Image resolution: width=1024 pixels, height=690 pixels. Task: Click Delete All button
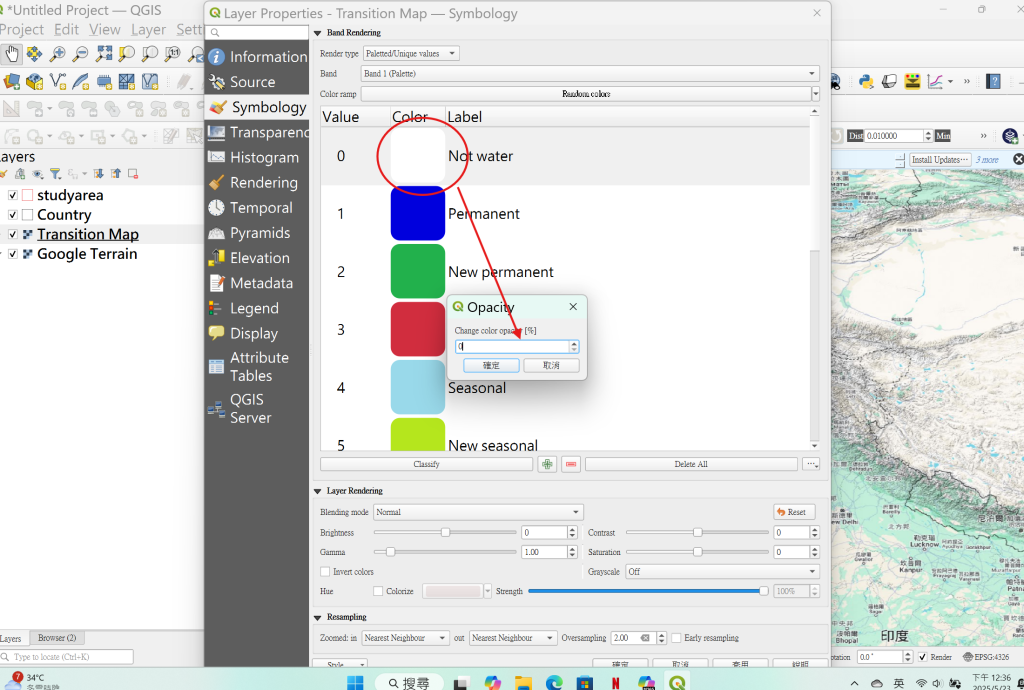(x=691, y=464)
